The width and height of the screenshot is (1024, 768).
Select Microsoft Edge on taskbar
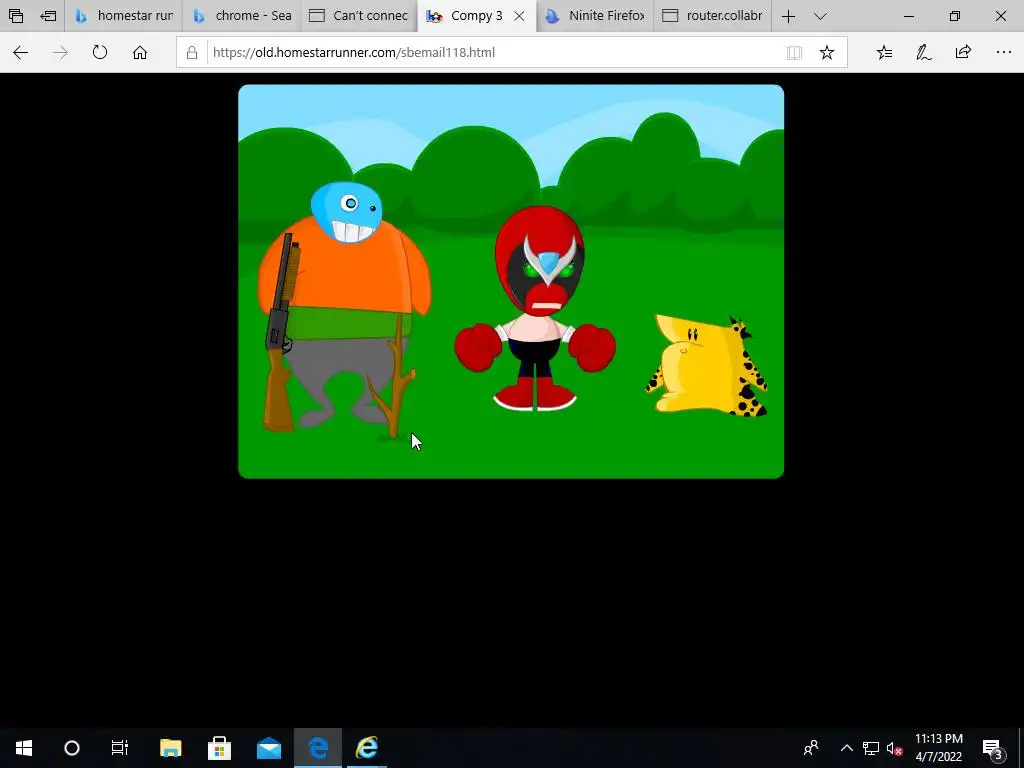pos(317,748)
